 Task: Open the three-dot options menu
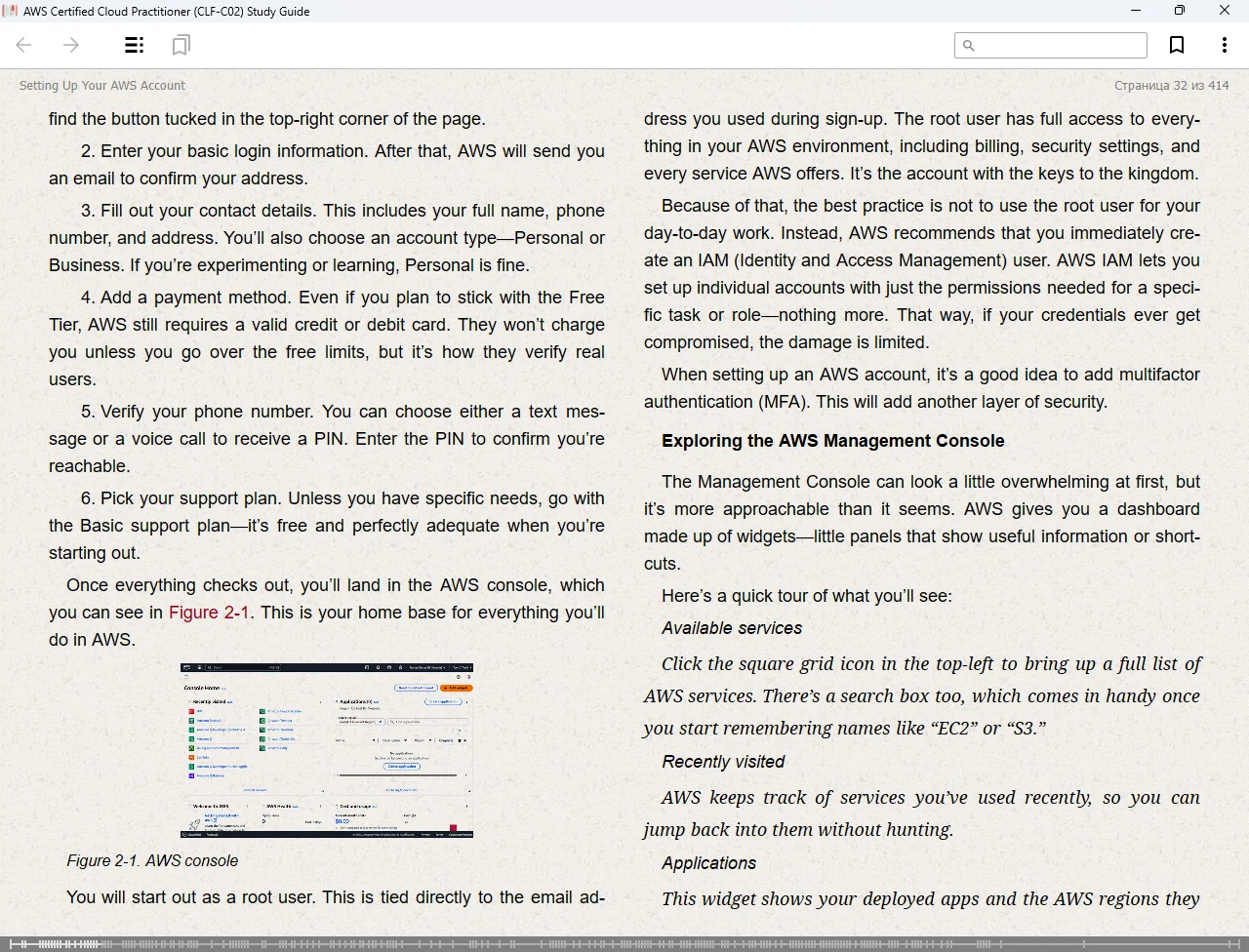[x=1224, y=45]
